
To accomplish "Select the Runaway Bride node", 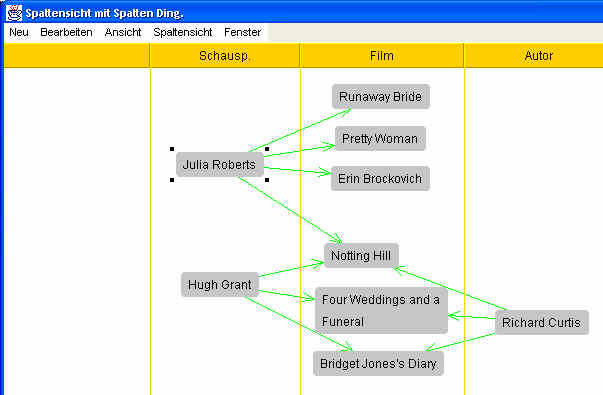I will click(x=381, y=97).
